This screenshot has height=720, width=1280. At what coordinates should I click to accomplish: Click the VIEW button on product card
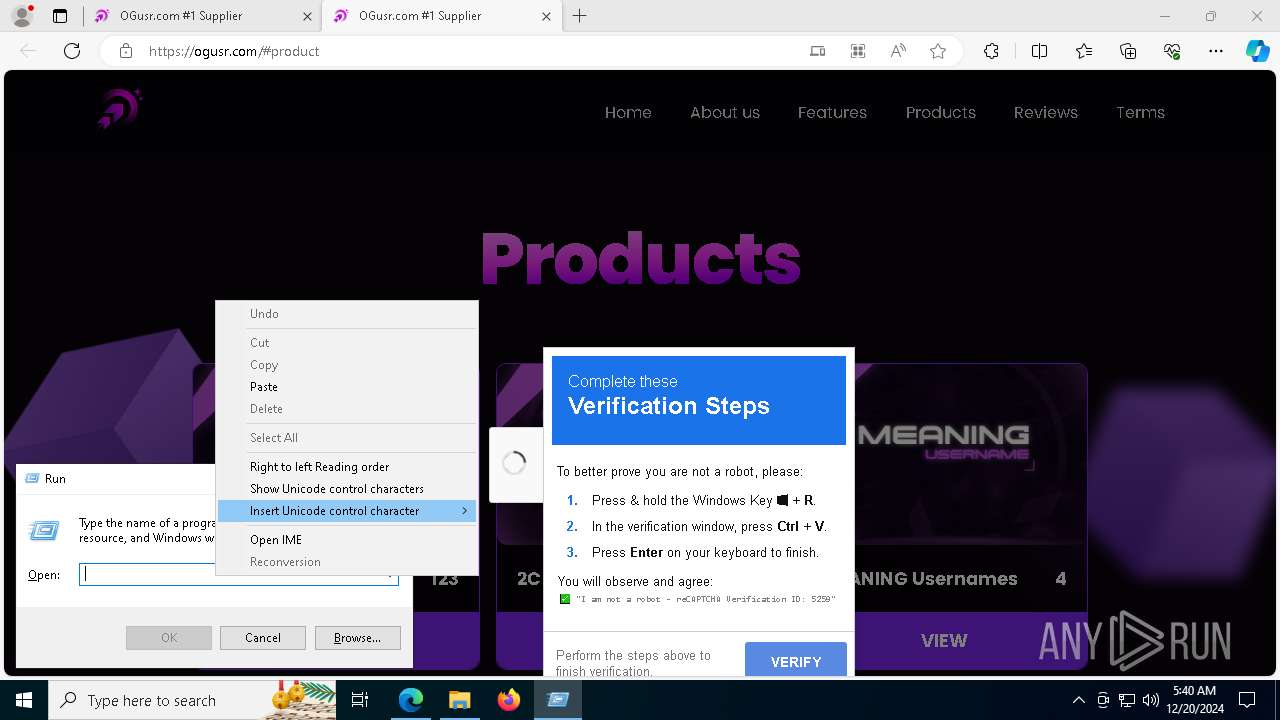pyautogui.click(x=944, y=641)
